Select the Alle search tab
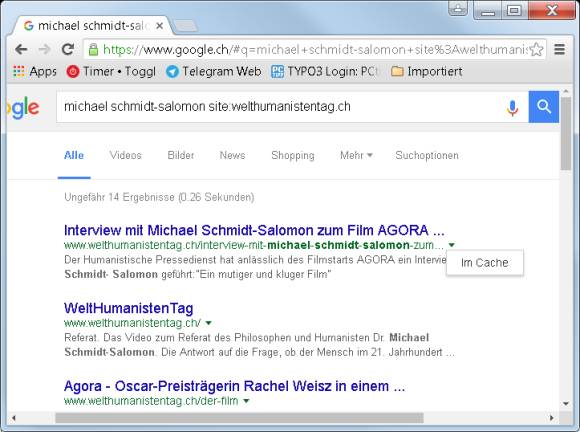Screen dimensions: 580x432 (x=74, y=155)
